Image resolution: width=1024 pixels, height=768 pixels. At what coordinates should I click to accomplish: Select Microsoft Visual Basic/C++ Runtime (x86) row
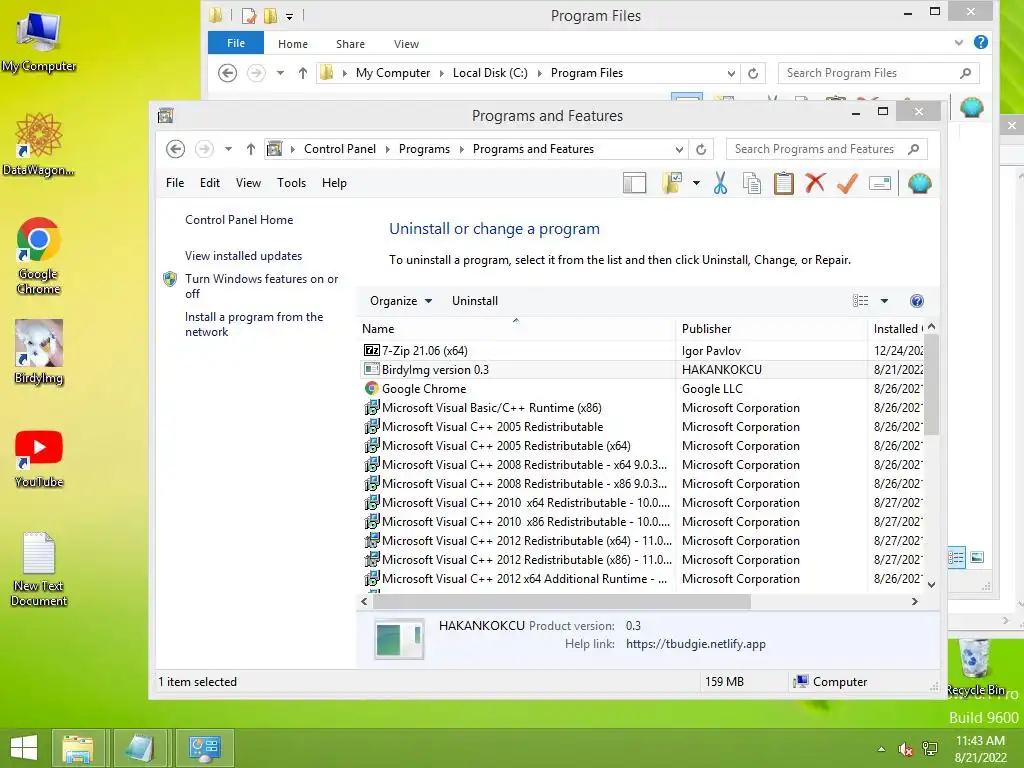pyautogui.click(x=642, y=408)
